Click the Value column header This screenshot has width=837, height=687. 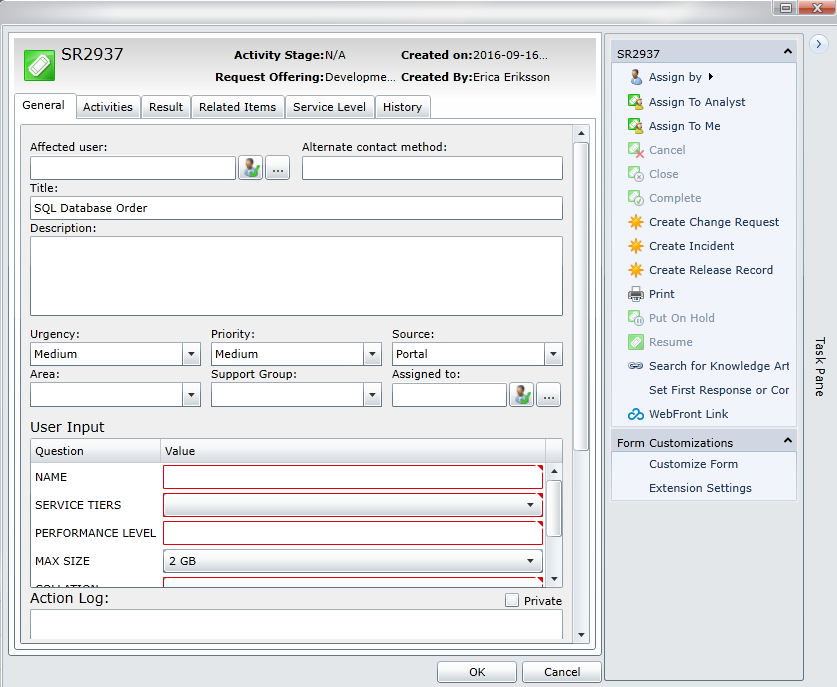[x=353, y=451]
